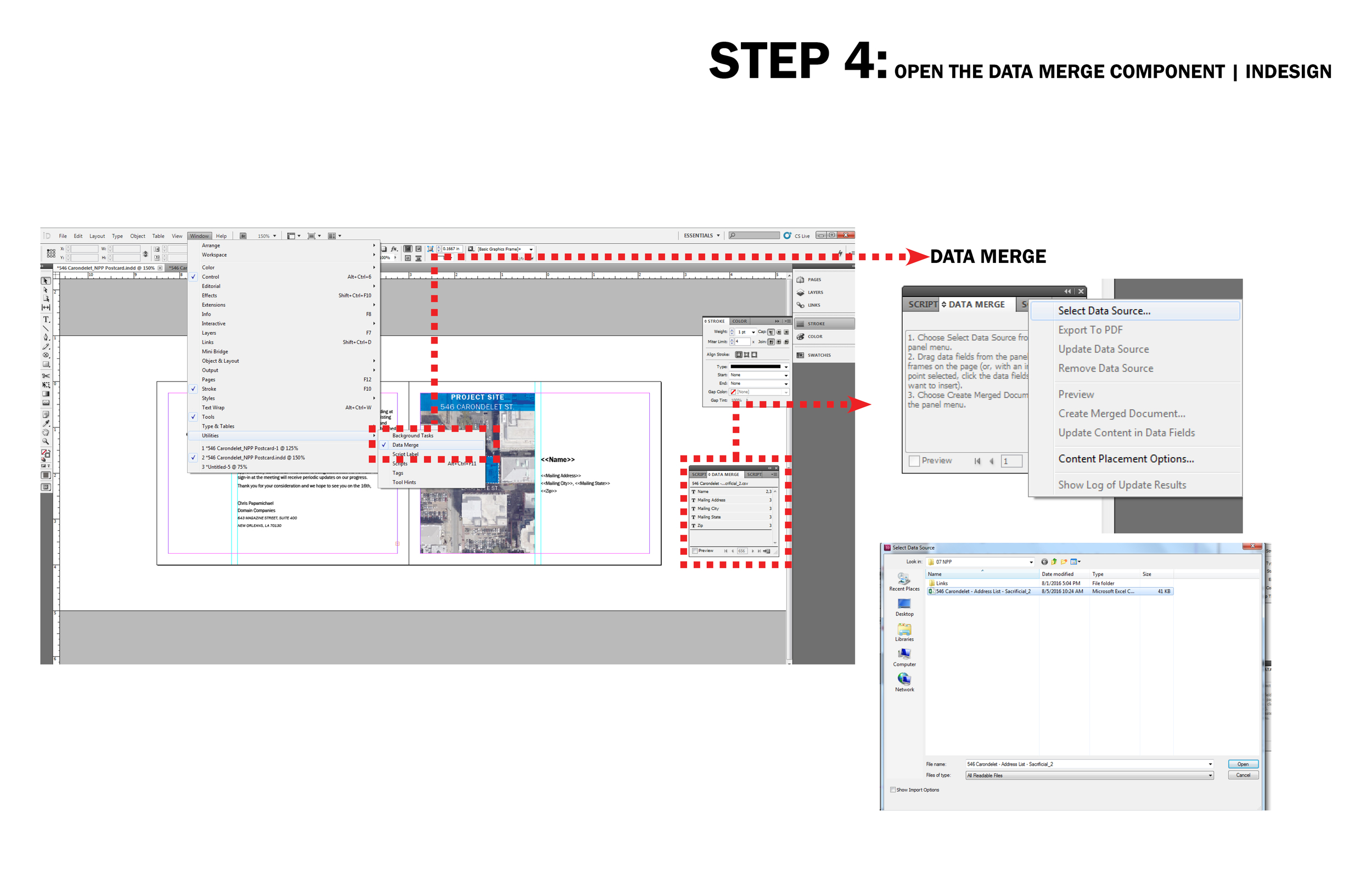Open stroke Type dropdown
The height and width of the screenshot is (888, 1372).
(x=759, y=367)
